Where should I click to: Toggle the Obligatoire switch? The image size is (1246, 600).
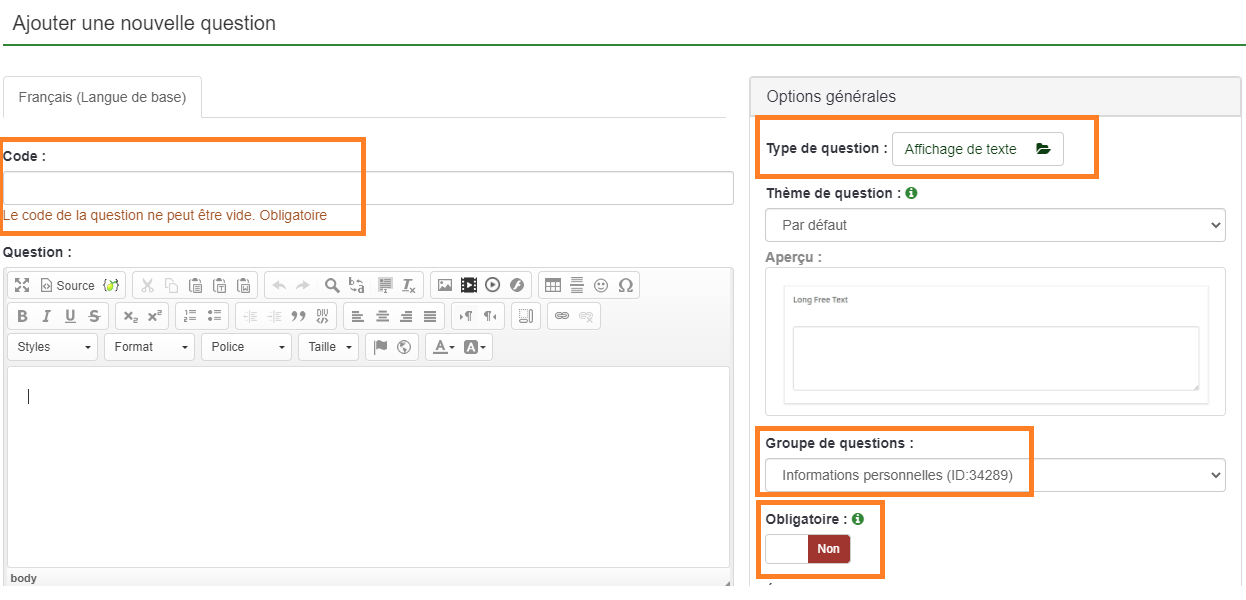click(808, 549)
